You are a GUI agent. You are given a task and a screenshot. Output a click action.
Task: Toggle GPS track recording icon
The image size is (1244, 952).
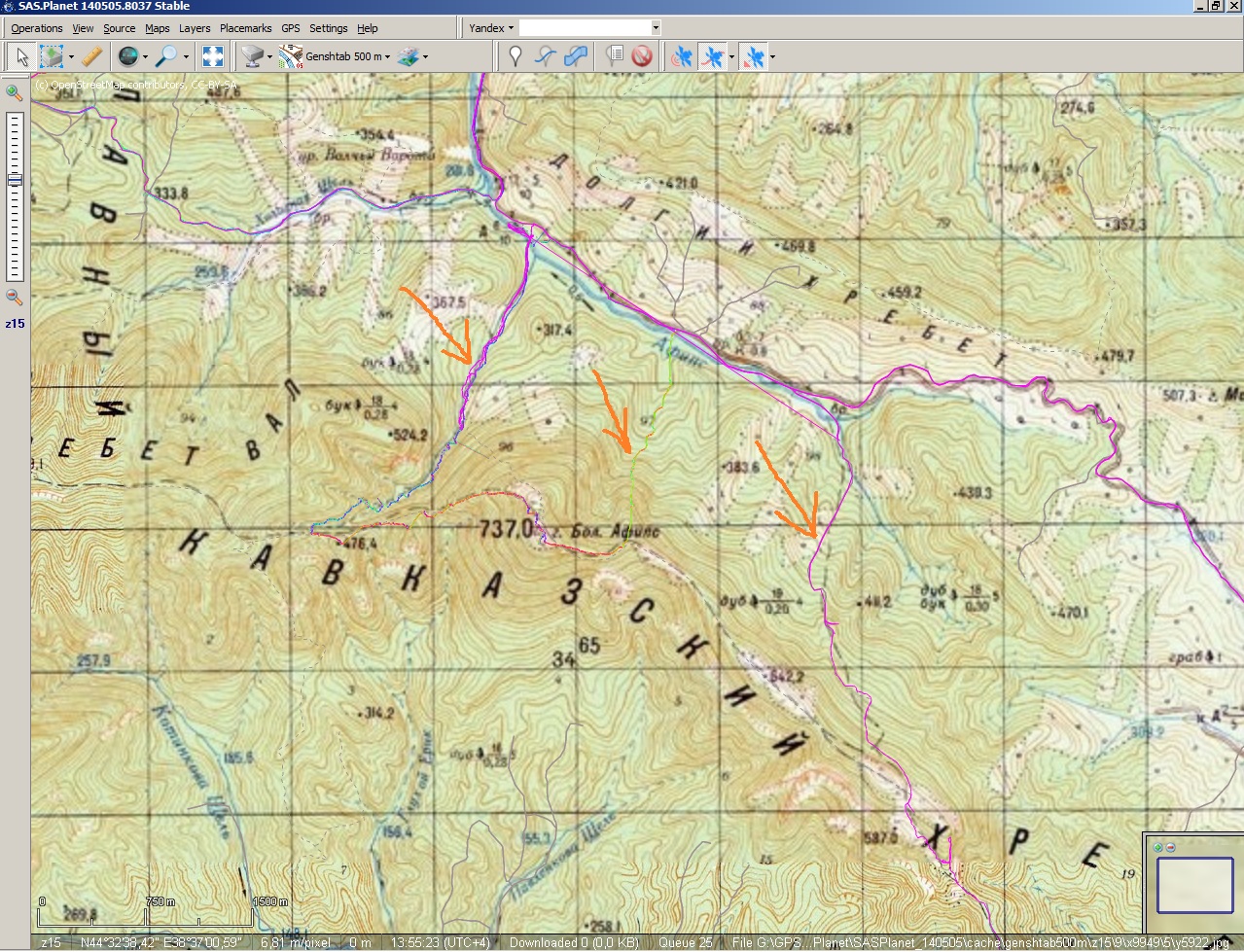(x=713, y=56)
